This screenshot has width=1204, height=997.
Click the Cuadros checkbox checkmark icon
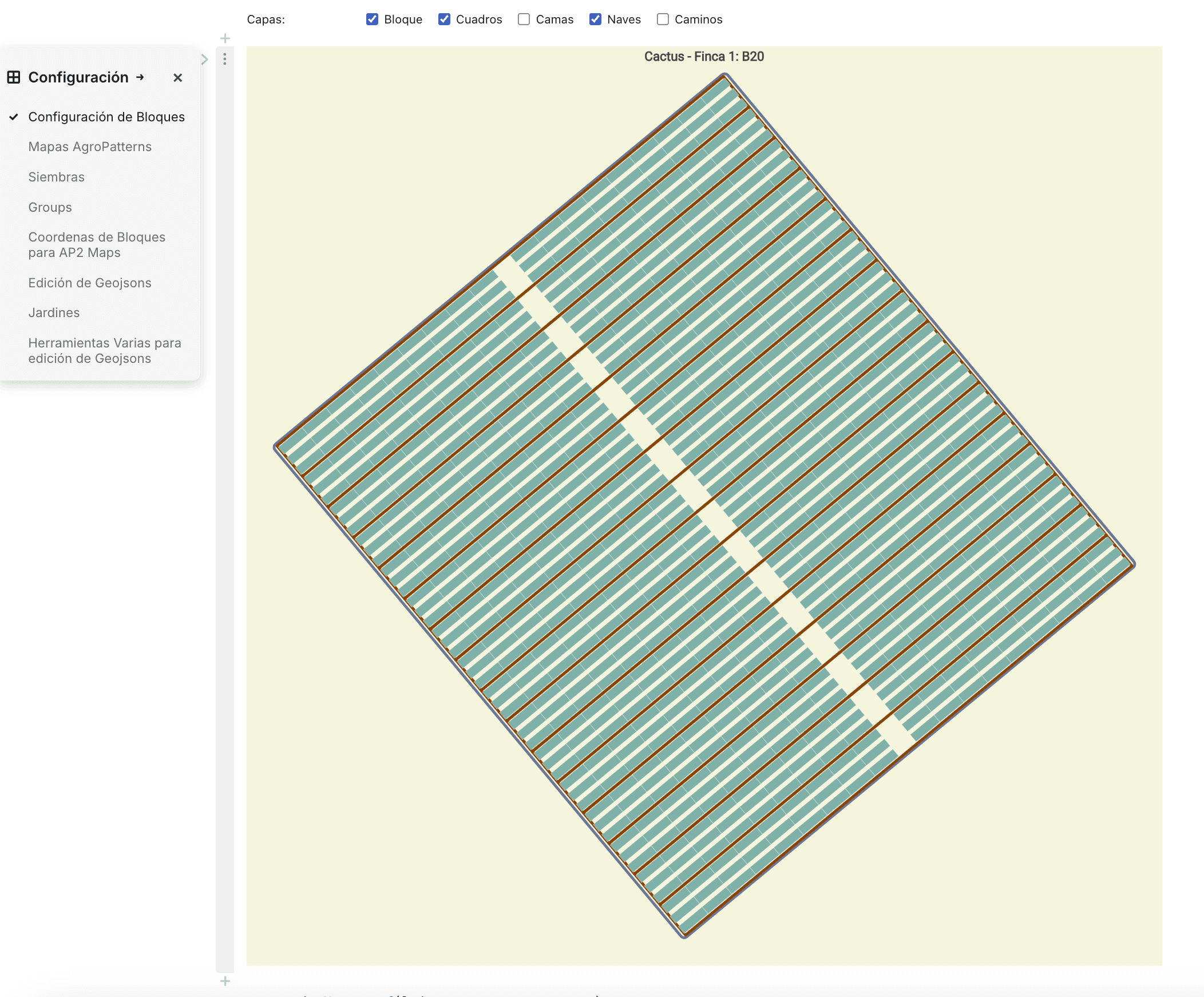(x=445, y=19)
